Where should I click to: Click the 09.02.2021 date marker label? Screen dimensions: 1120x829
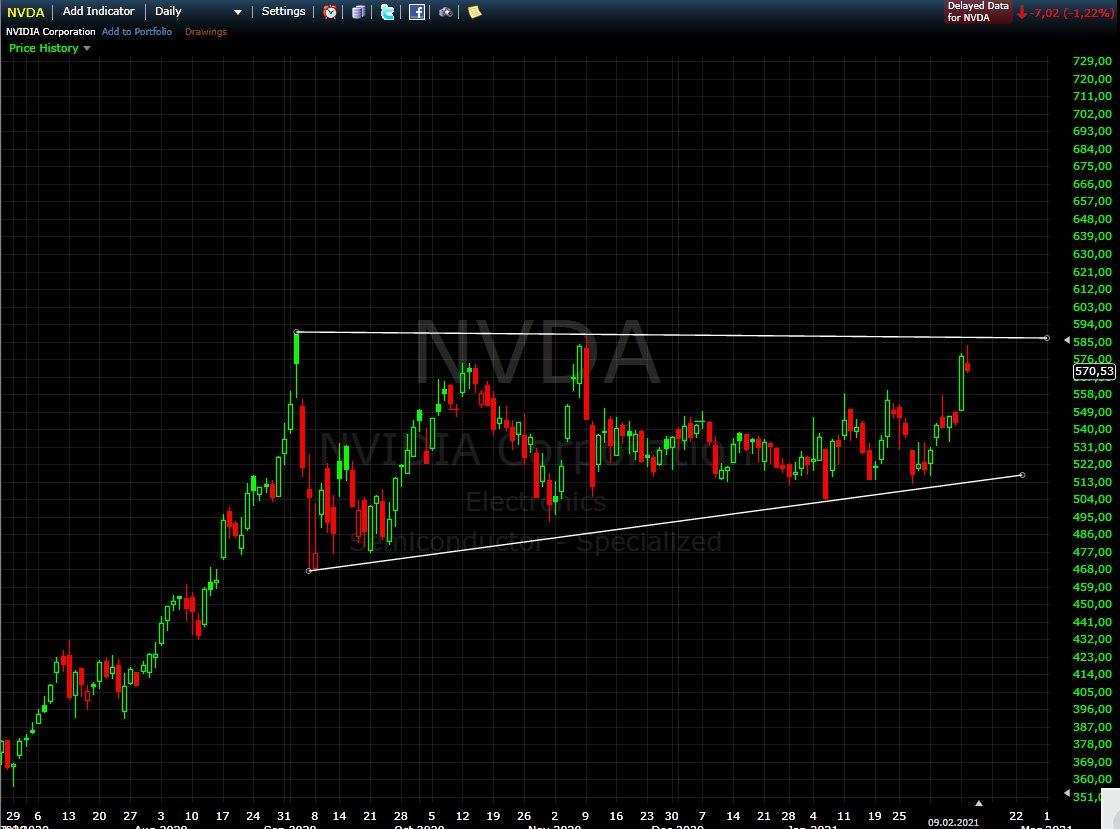click(953, 823)
